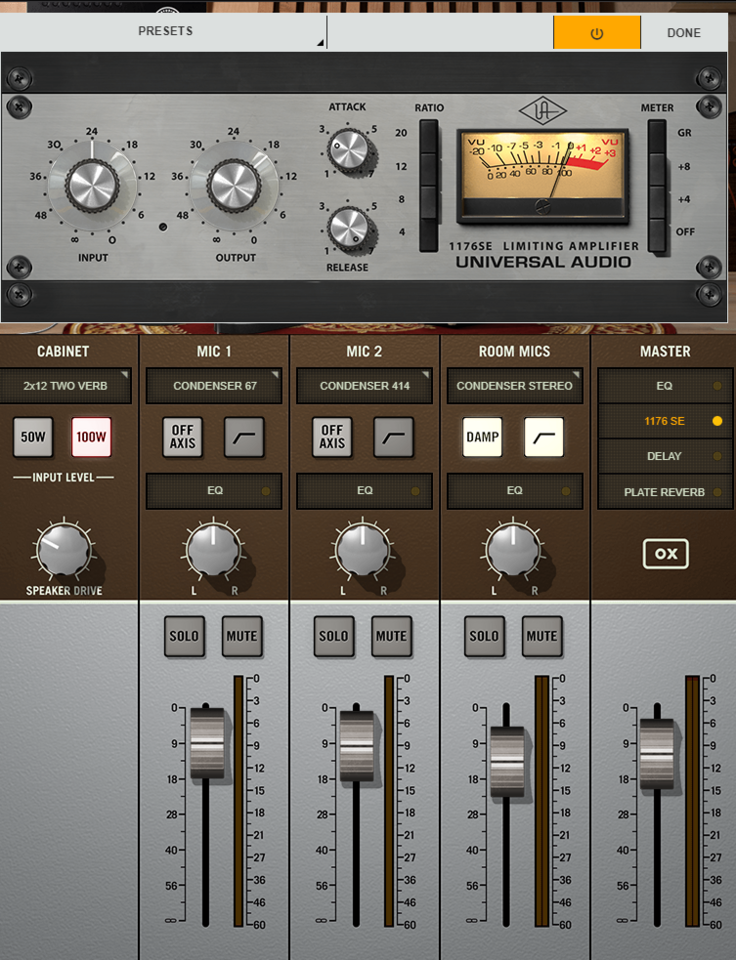This screenshot has width=736, height=960.
Task: Toggle the PLATE REVERB enable LED
Action: click(717, 492)
